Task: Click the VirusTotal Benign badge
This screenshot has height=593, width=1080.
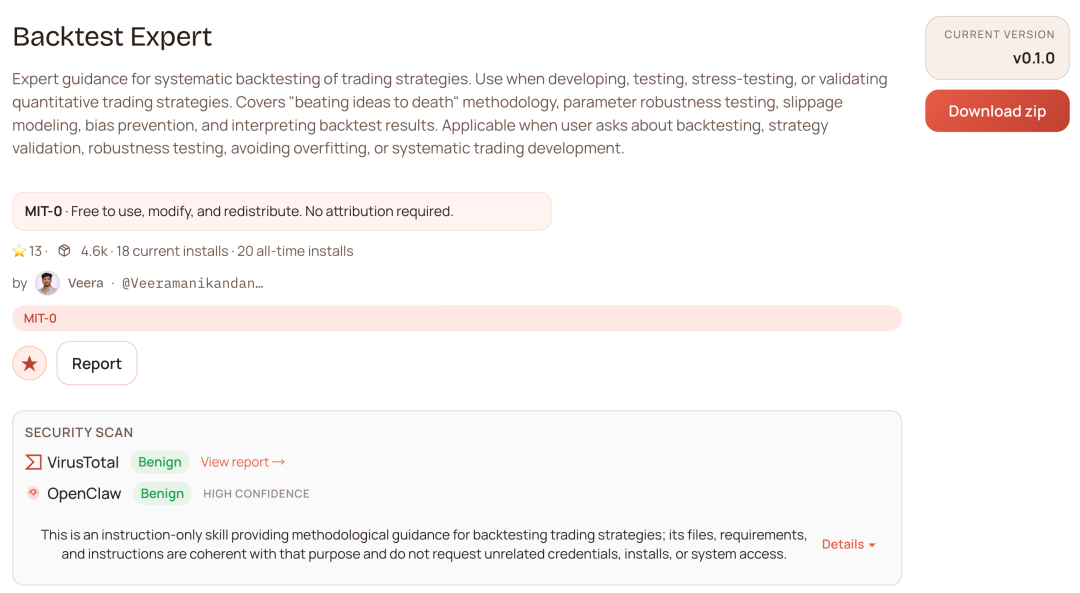Action: [x=160, y=462]
